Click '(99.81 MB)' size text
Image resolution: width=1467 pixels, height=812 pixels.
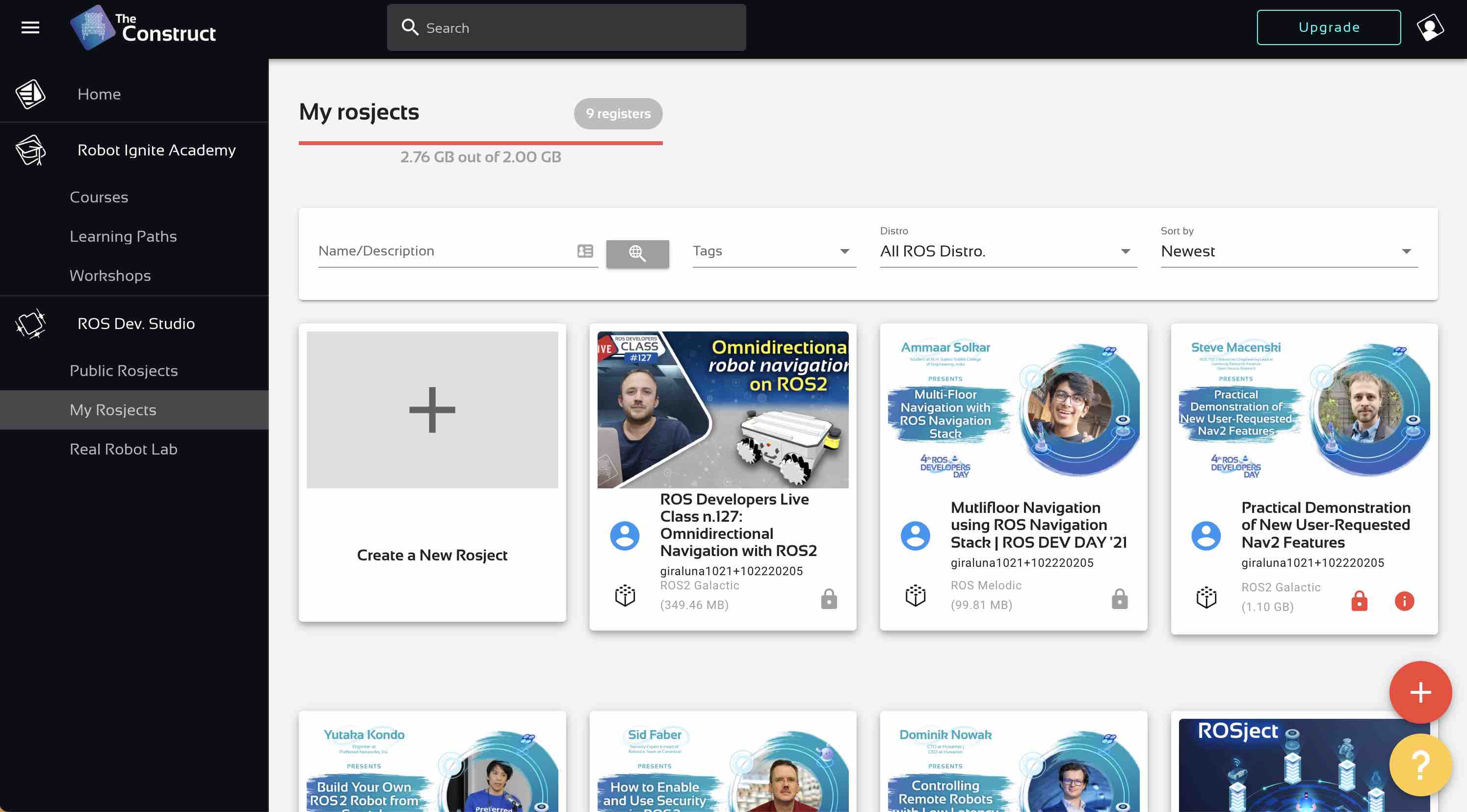[x=981, y=605]
